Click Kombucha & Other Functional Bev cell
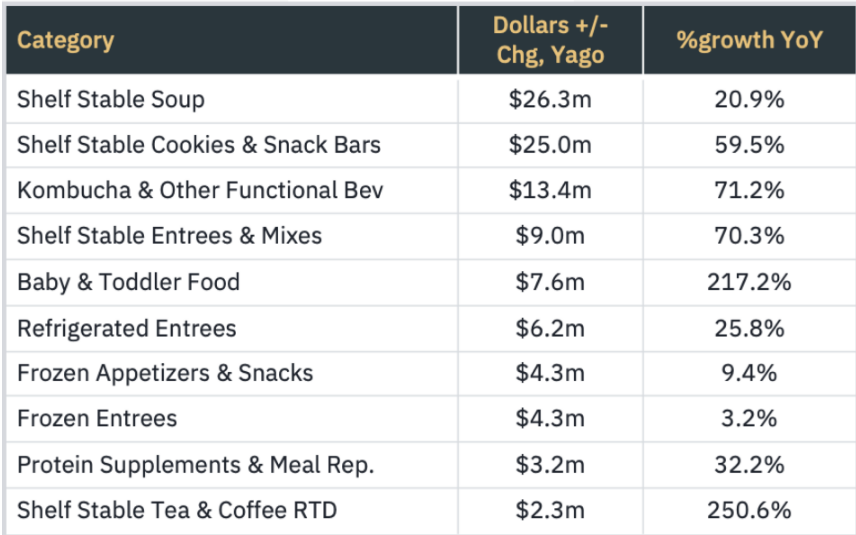 (x=200, y=190)
